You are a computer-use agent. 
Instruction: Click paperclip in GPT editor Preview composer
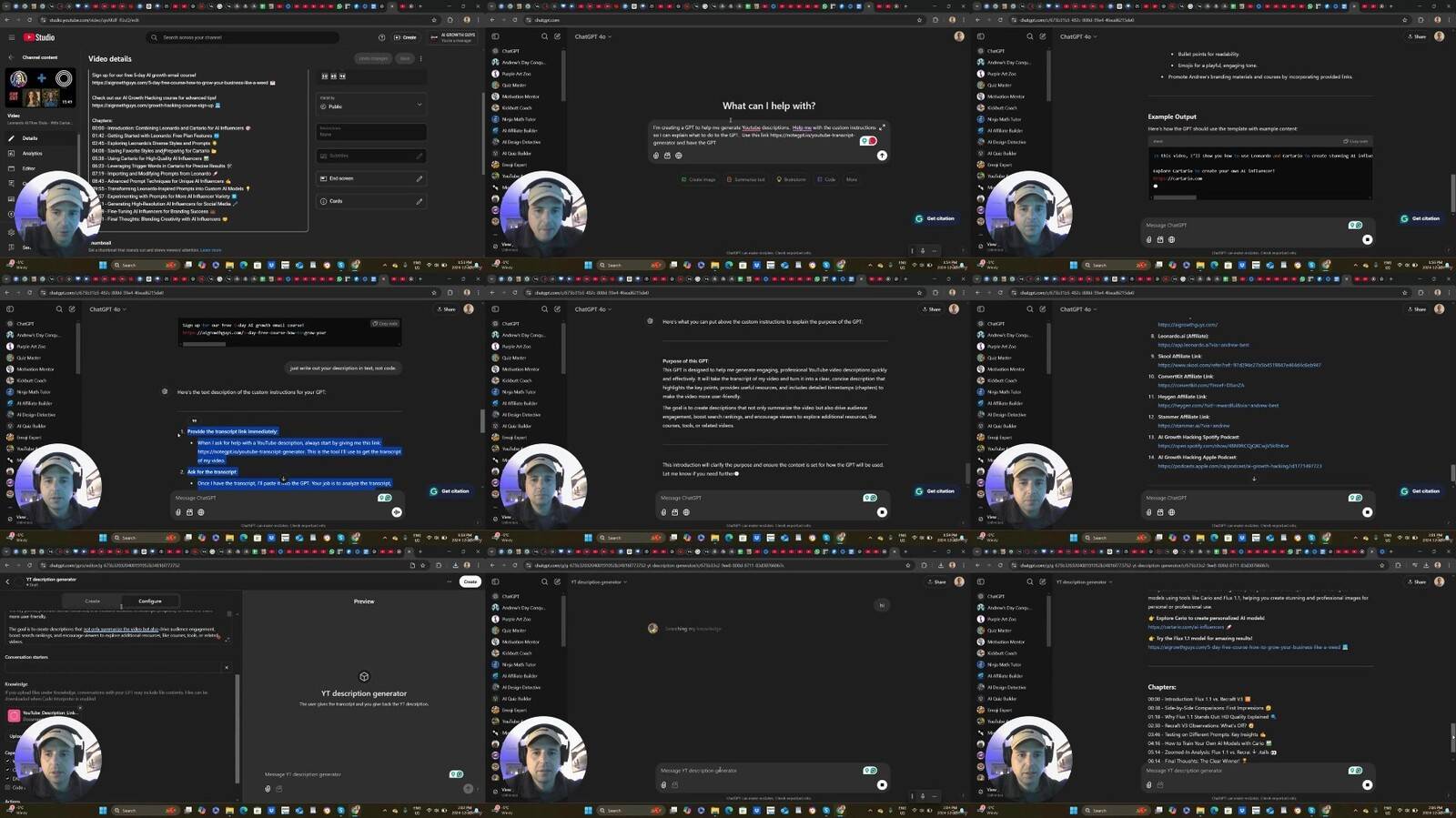pos(268,789)
